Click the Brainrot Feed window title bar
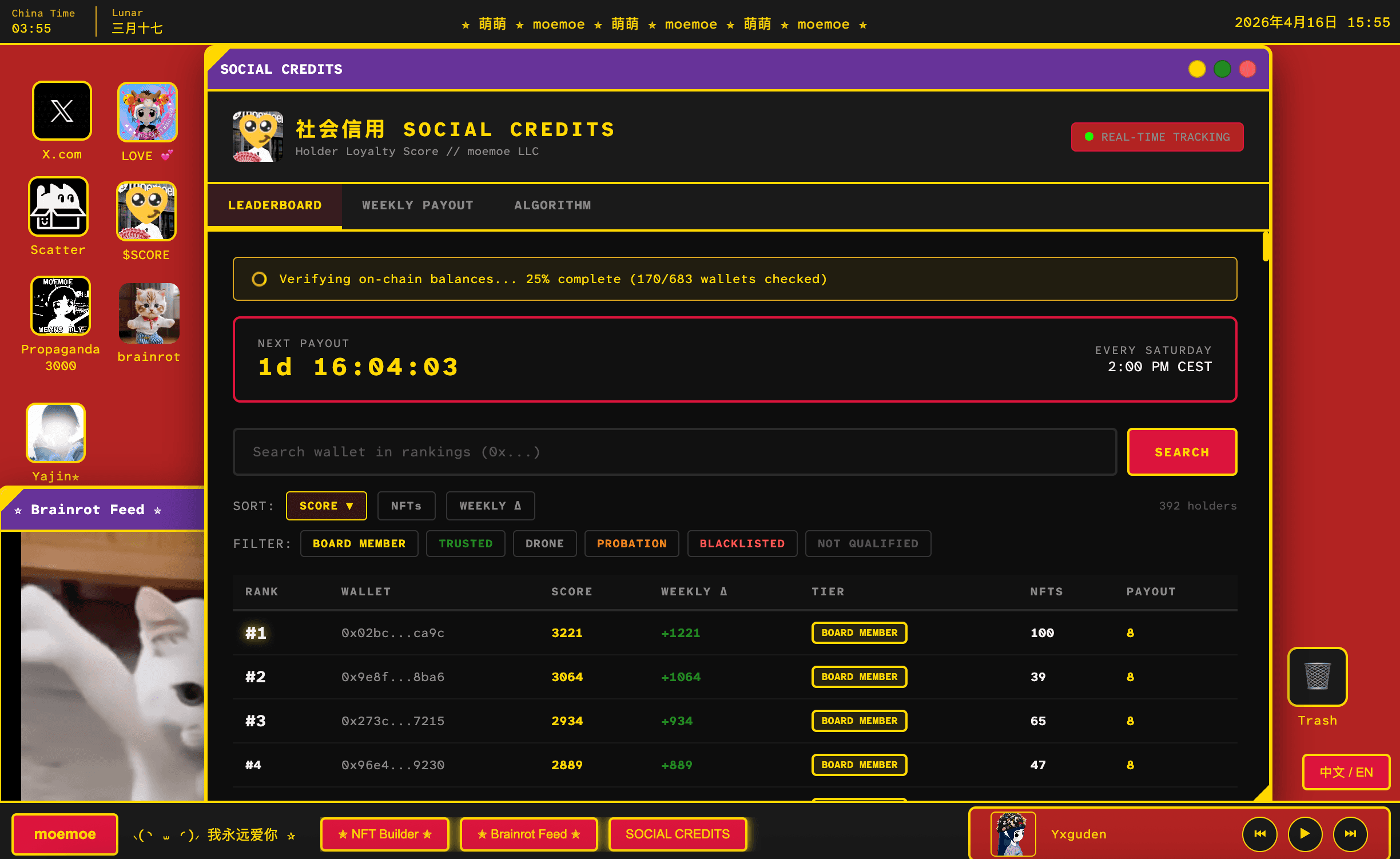The height and width of the screenshot is (859, 1400). tap(103, 510)
